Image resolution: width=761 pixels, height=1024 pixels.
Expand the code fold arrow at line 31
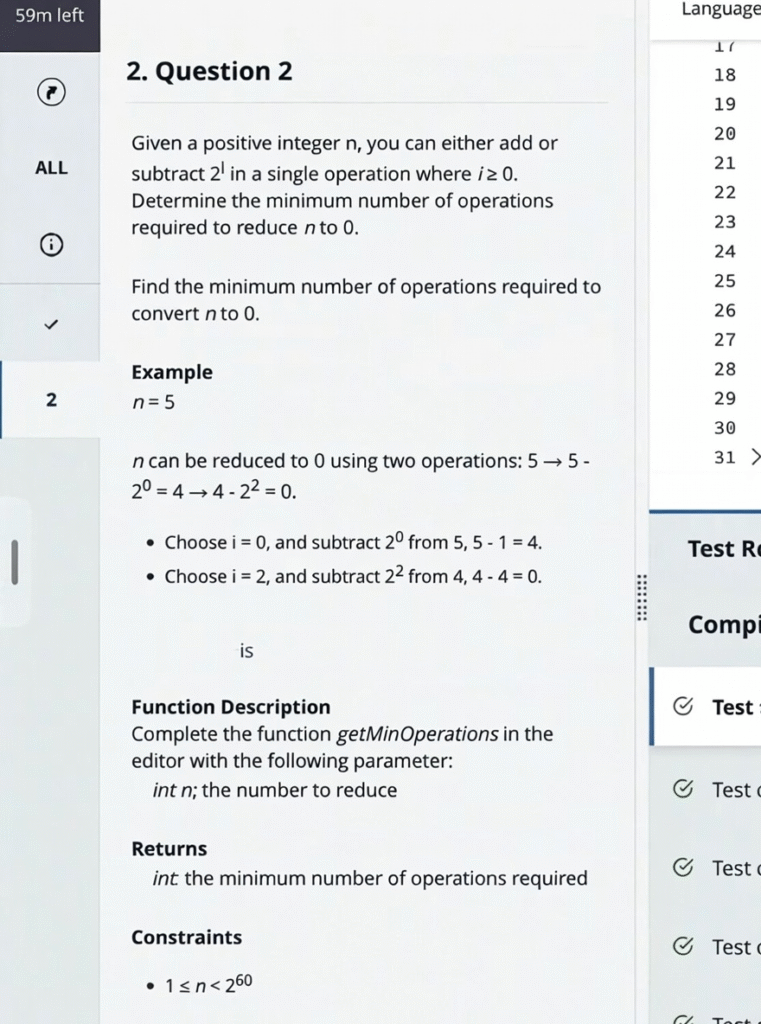(755, 458)
